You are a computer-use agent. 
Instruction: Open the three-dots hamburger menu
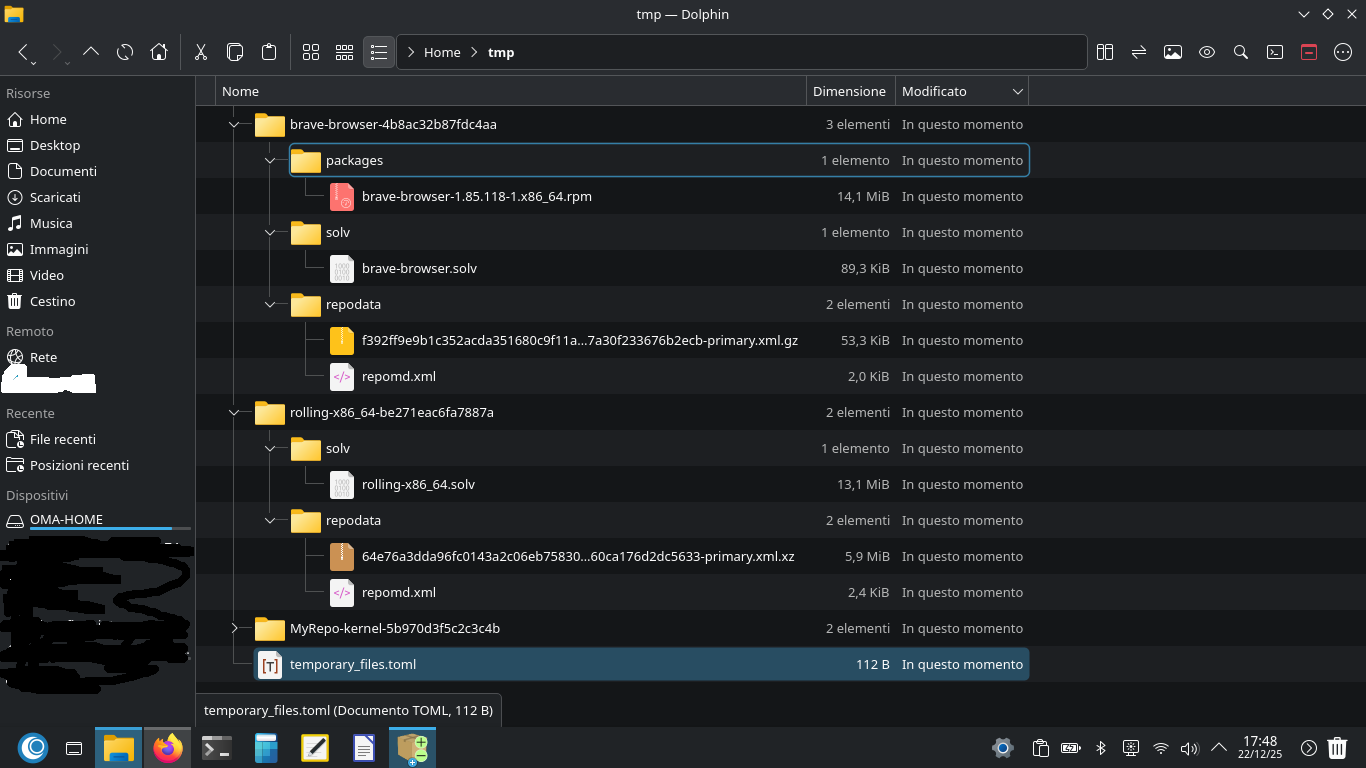1343,52
